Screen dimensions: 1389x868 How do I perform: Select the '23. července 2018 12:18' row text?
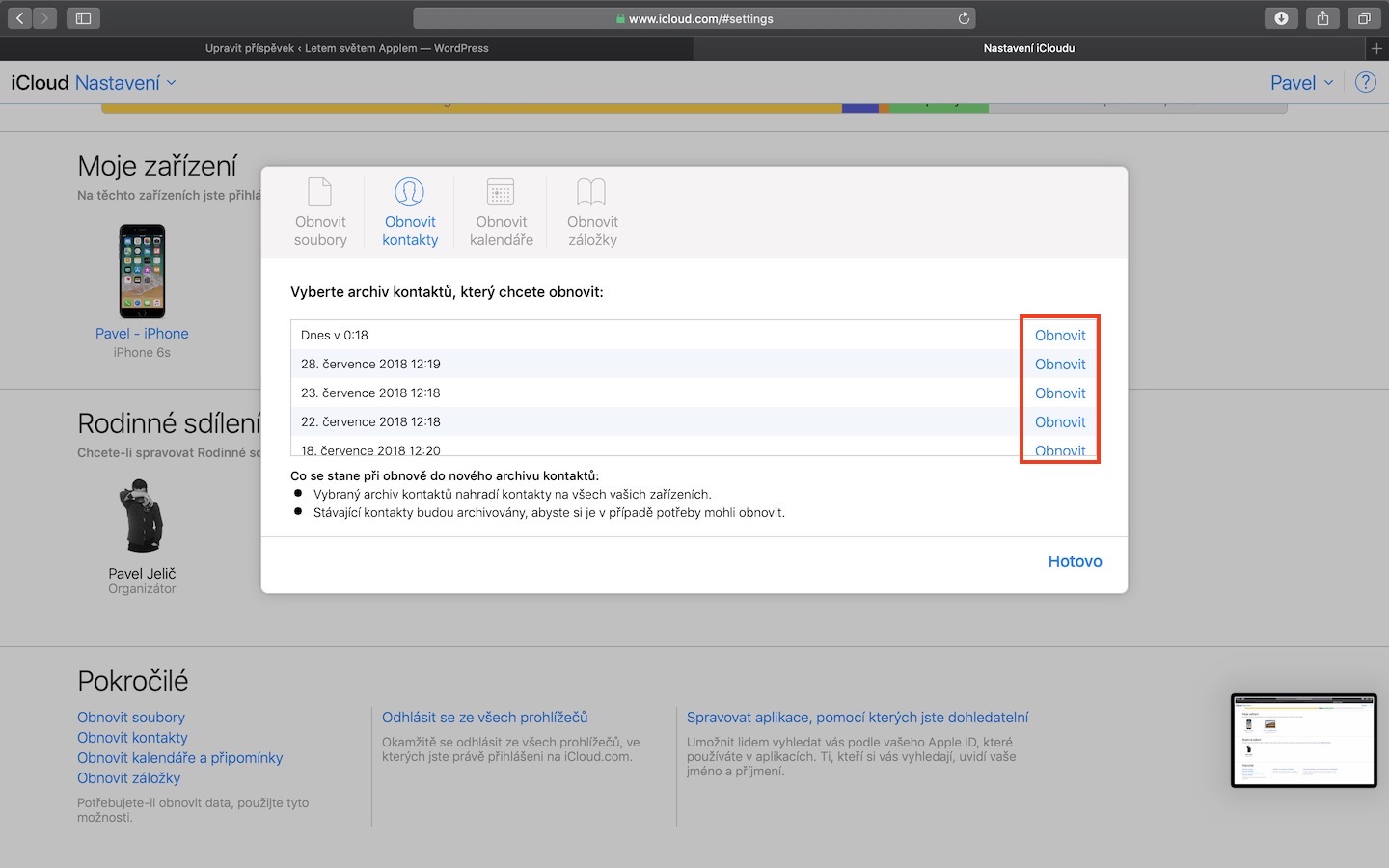tap(370, 393)
